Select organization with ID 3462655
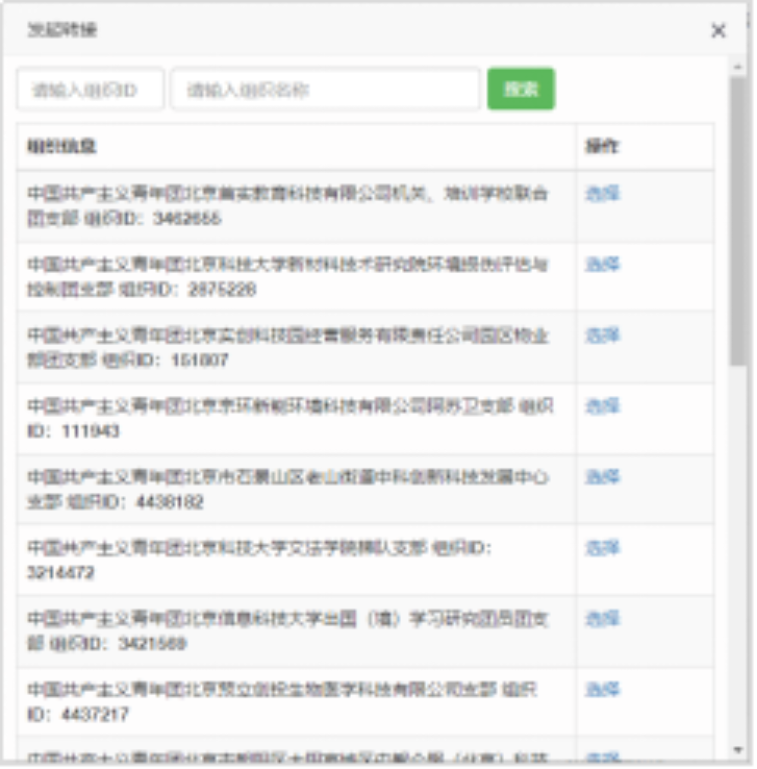The image size is (757, 769). [x=602, y=194]
